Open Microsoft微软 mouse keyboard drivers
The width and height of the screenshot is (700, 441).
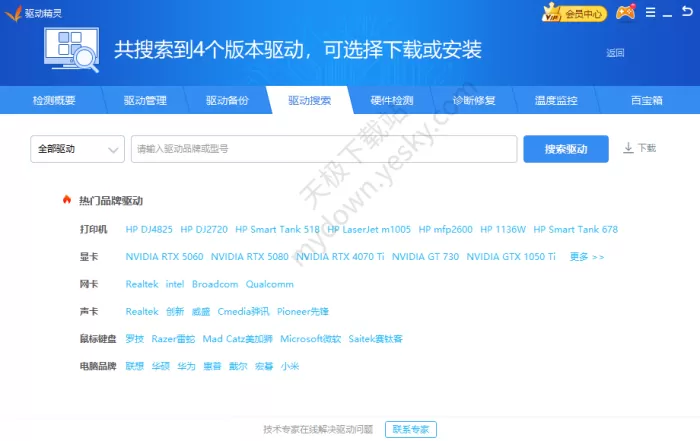(x=311, y=339)
